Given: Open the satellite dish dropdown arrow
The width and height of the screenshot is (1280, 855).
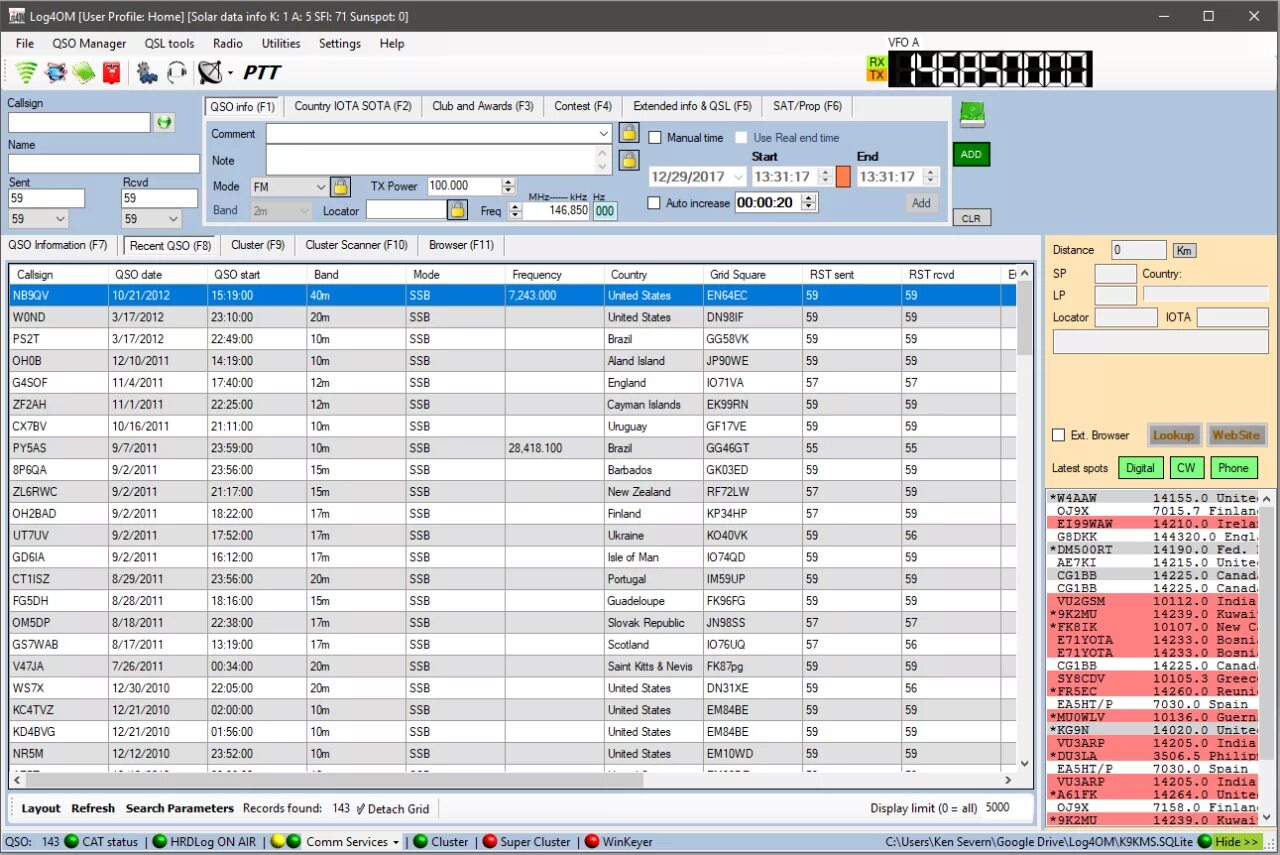Looking at the screenshot, I should pos(230,73).
